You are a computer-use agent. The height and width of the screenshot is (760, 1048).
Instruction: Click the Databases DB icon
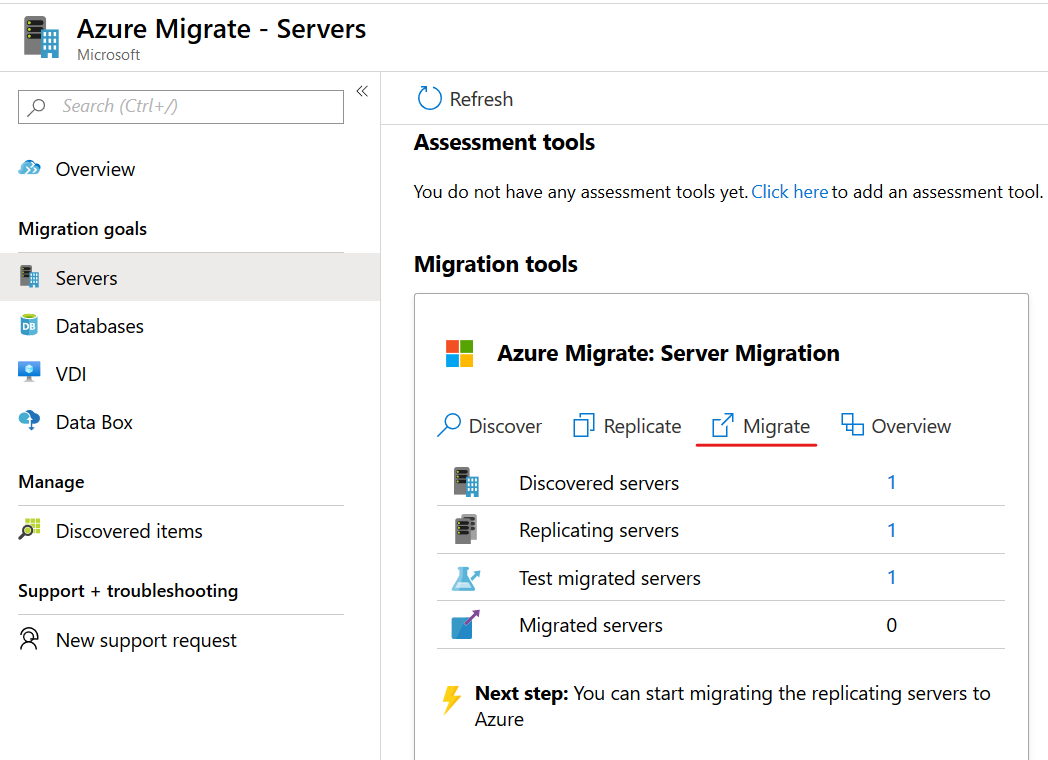coord(29,325)
